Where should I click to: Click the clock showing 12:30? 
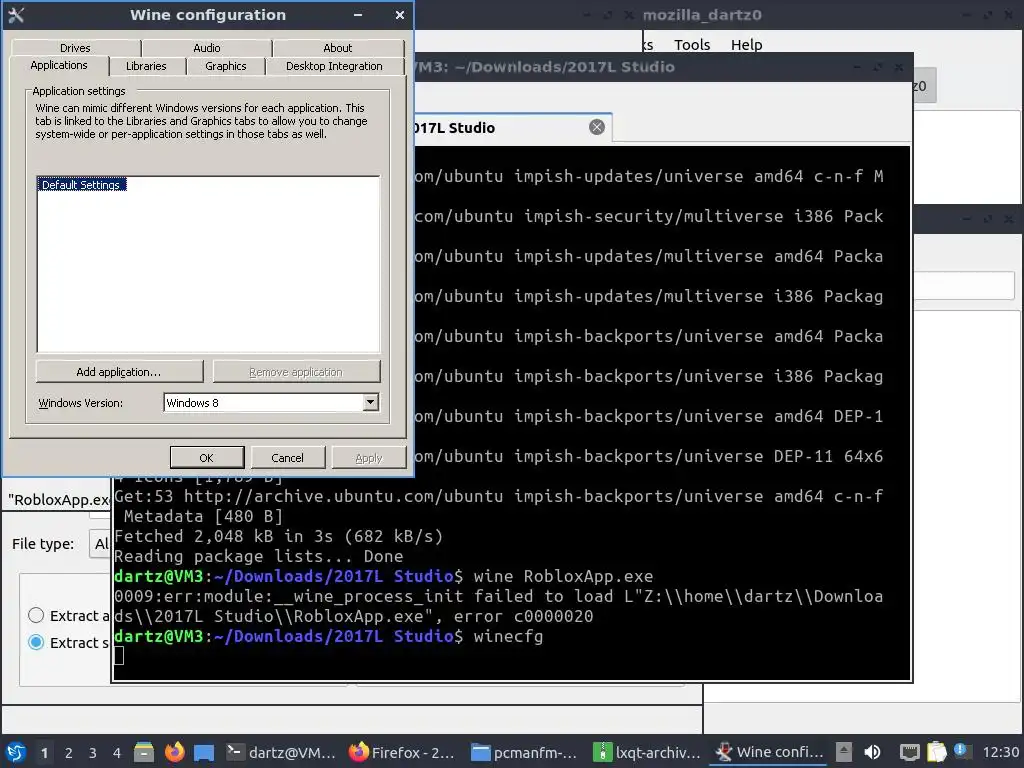[x=1000, y=752]
